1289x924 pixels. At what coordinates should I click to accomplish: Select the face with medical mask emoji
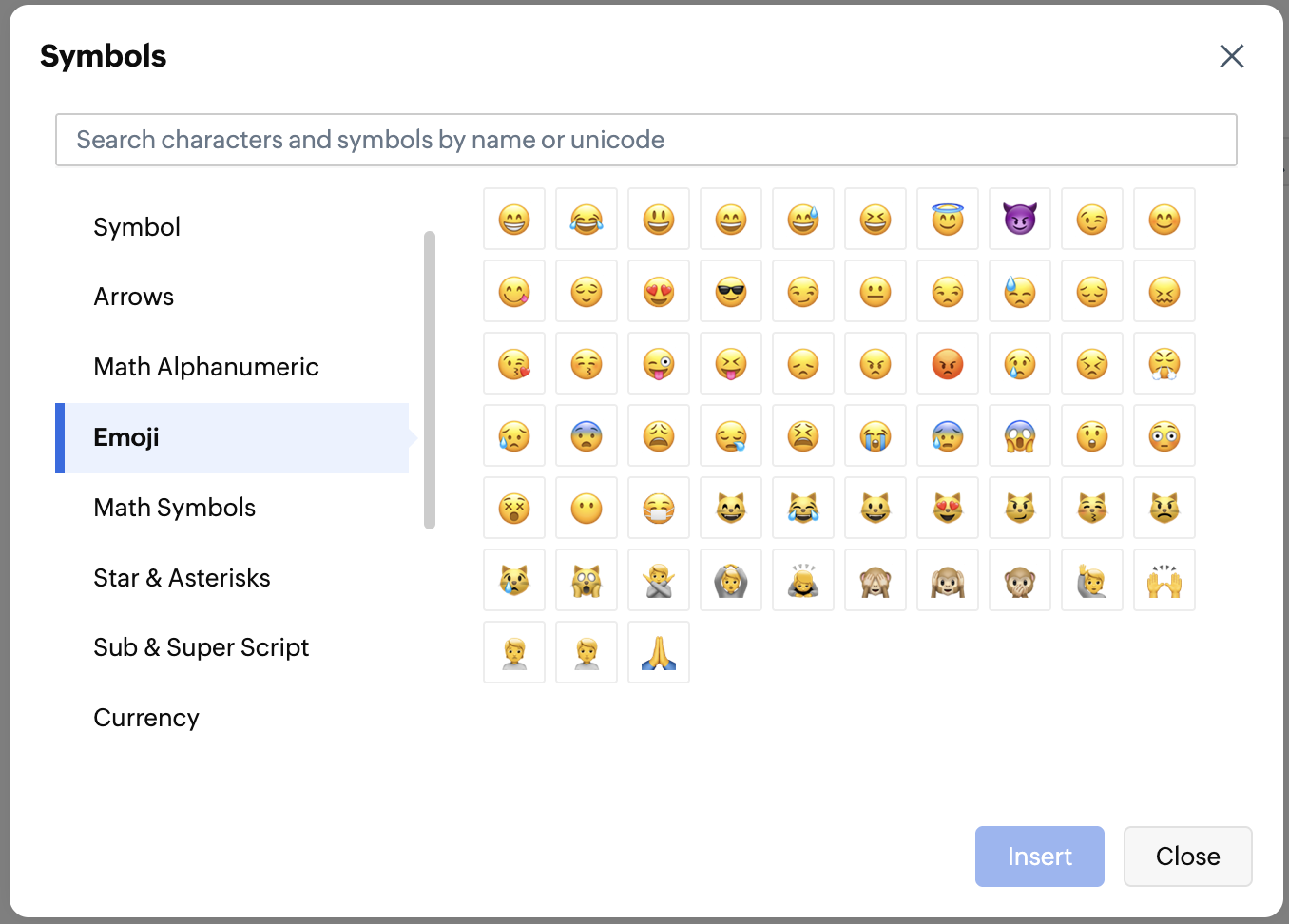click(x=658, y=509)
